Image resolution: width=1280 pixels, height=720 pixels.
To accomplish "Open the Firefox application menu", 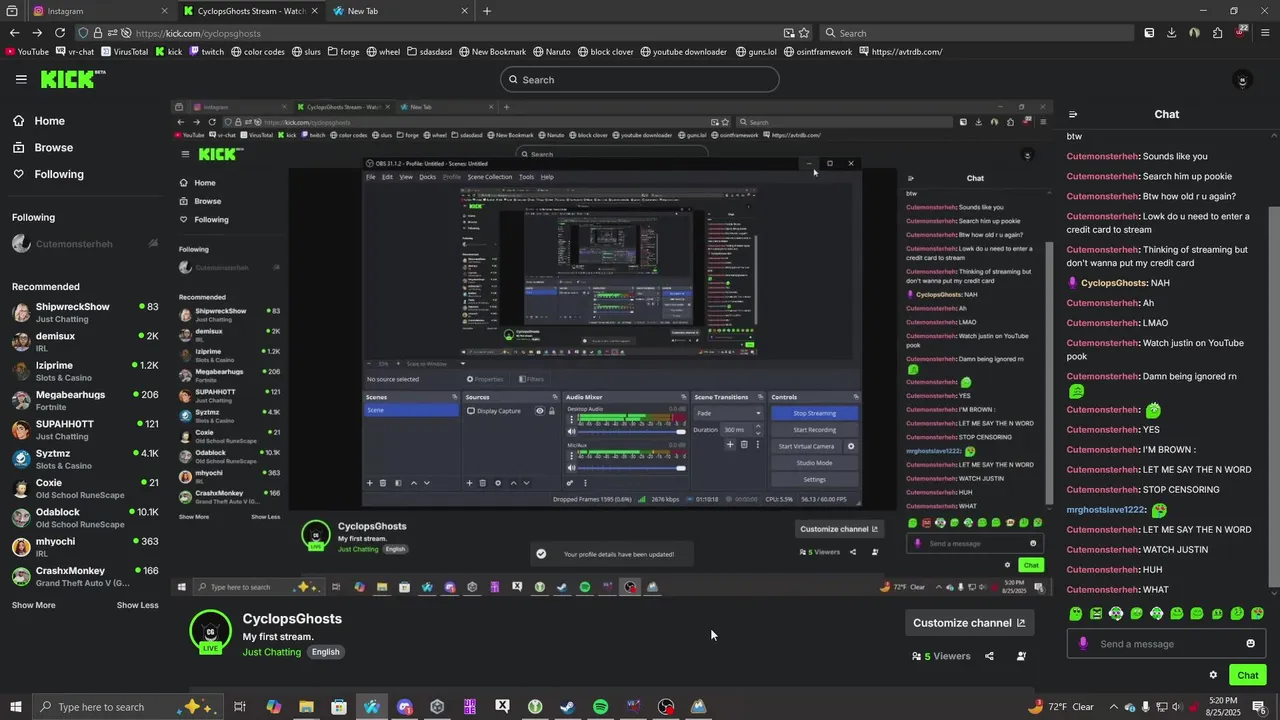I will tap(1264, 33).
